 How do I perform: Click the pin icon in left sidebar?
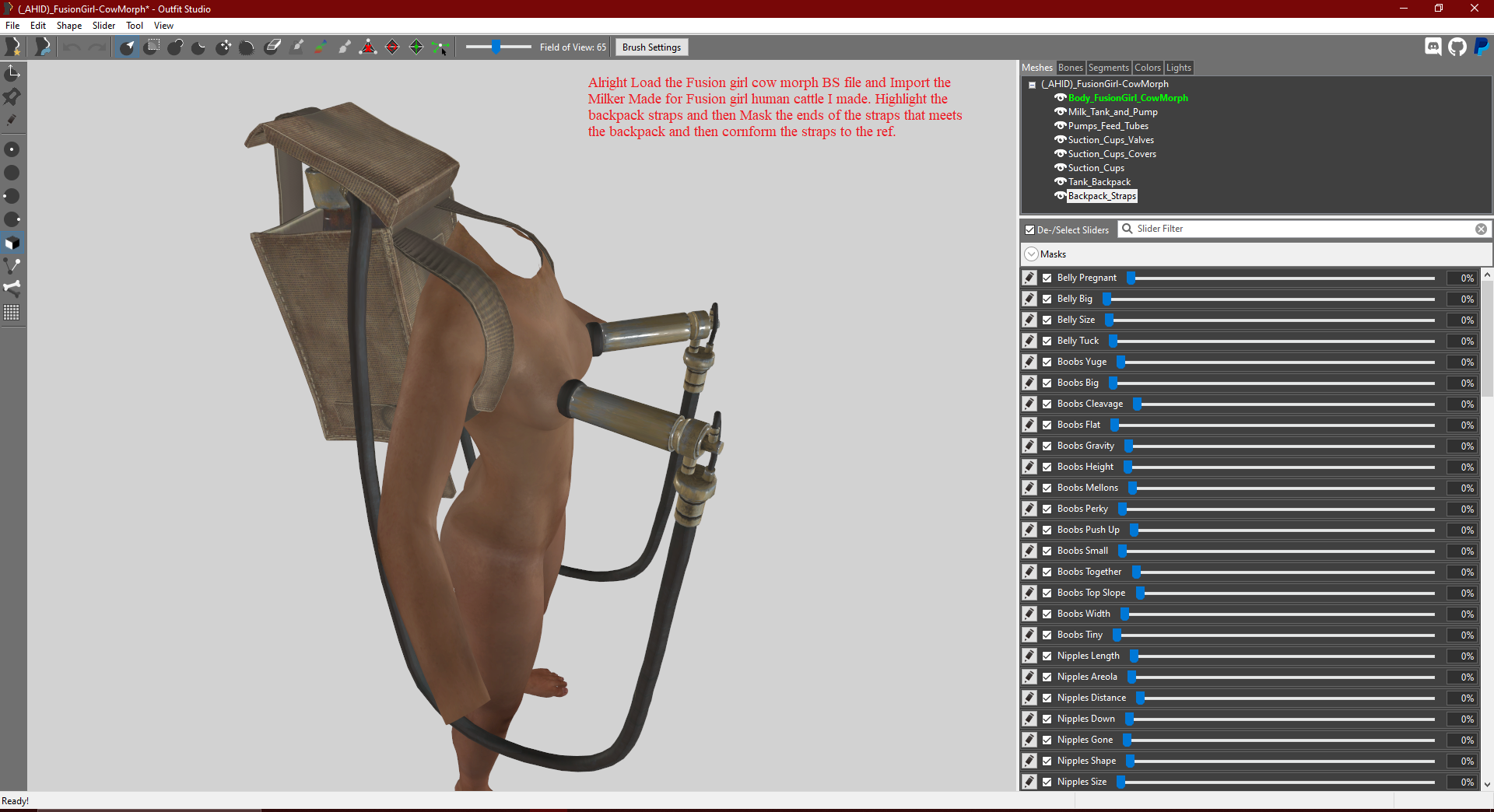coord(12,96)
